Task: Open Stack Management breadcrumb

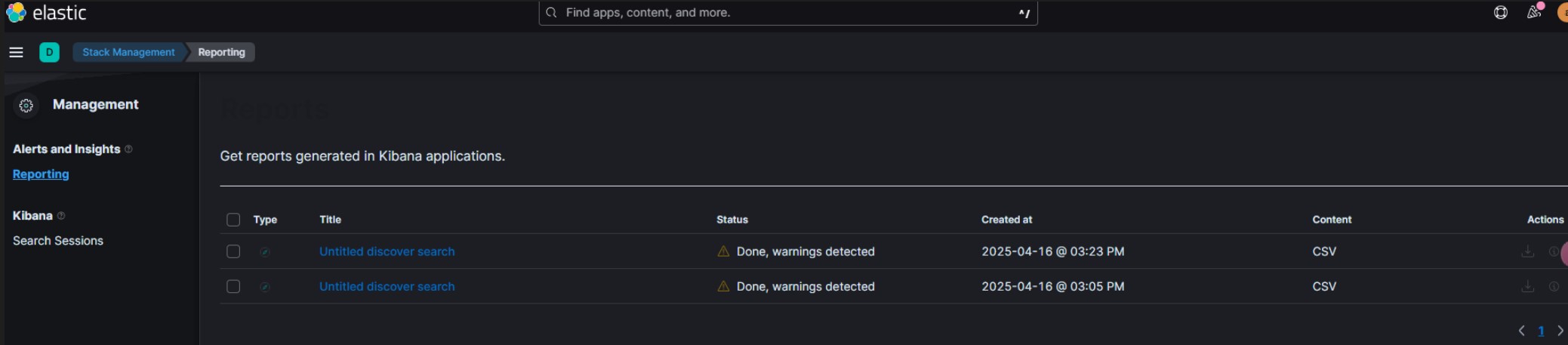Action: pos(128,52)
